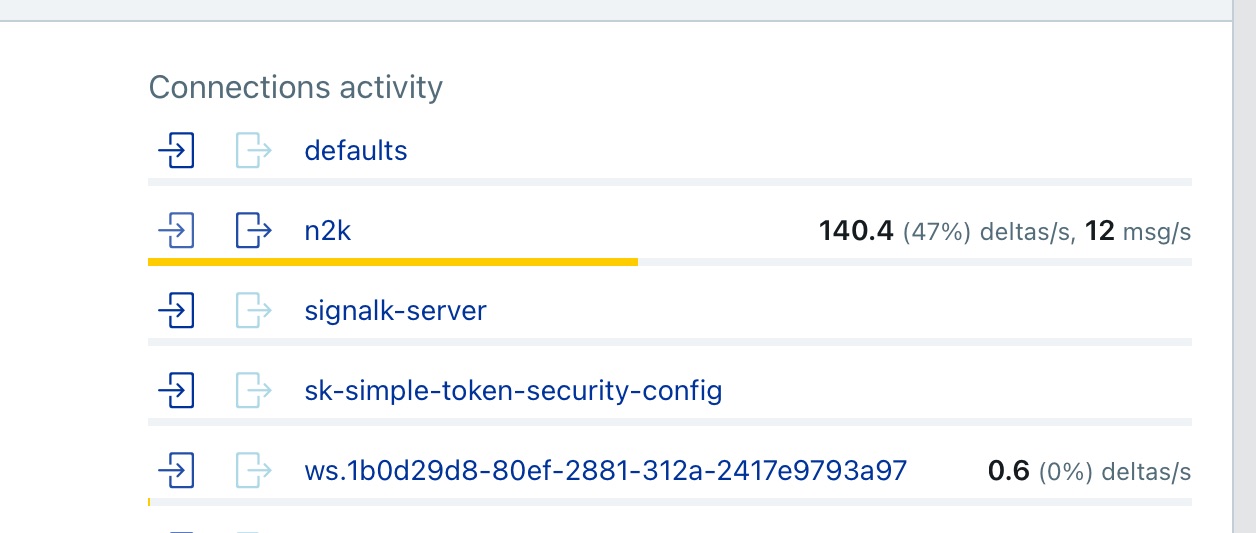Viewport: 1256px width, 533px height.
Task: Open the defaults connection link
Action: 356,151
